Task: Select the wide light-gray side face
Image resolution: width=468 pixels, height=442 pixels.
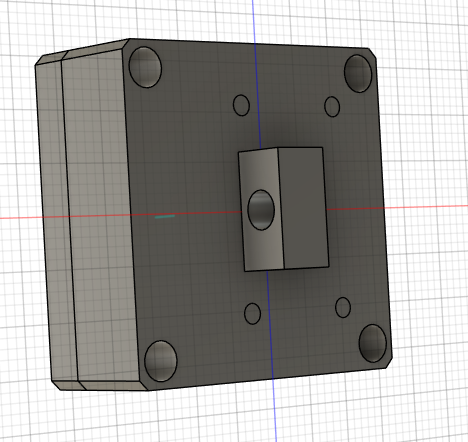Action: pyautogui.click(x=100, y=217)
